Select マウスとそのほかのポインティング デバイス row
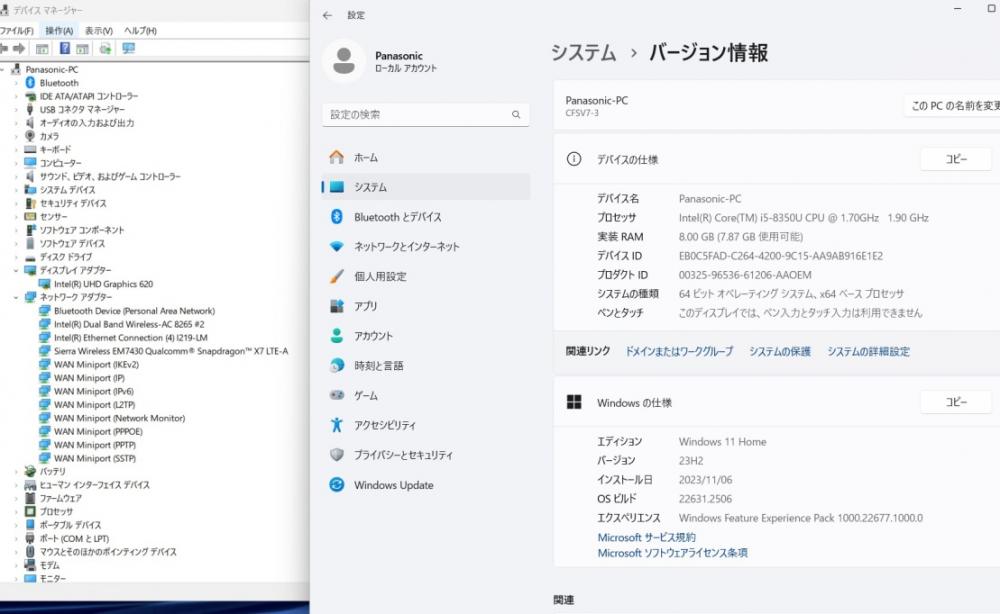This screenshot has height=614, width=1000. (x=108, y=552)
